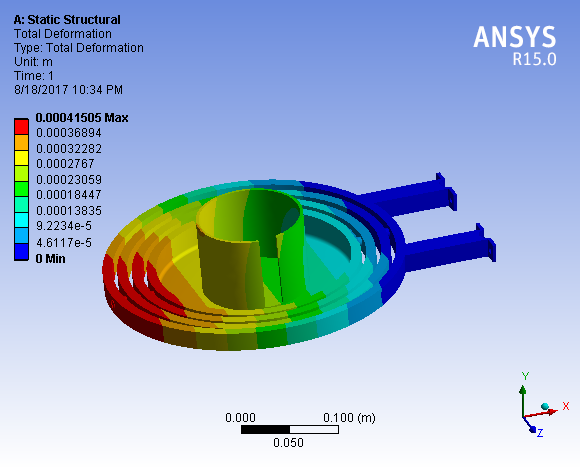The width and height of the screenshot is (580, 467).
Task: Select the '0.00023059' legend value
Action: click(x=69, y=180)
